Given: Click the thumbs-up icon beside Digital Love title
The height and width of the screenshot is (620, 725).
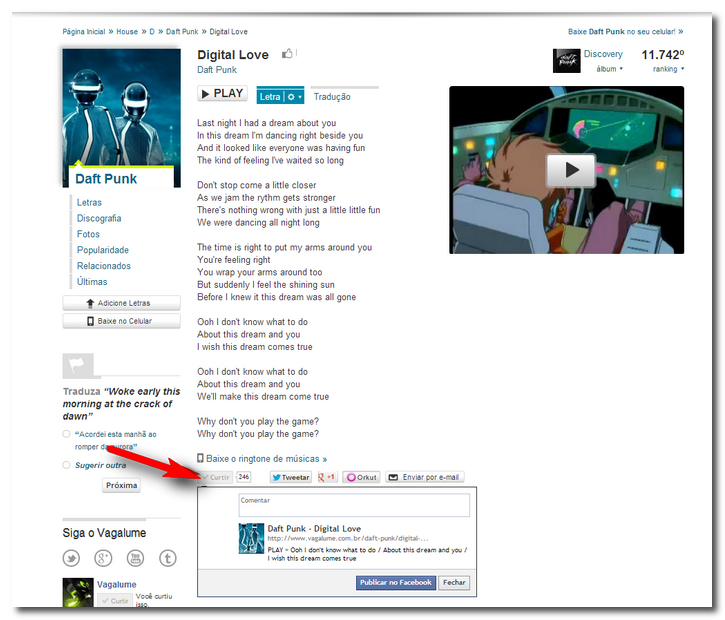Looking at the screenshot, I should (x=287, y=54).
